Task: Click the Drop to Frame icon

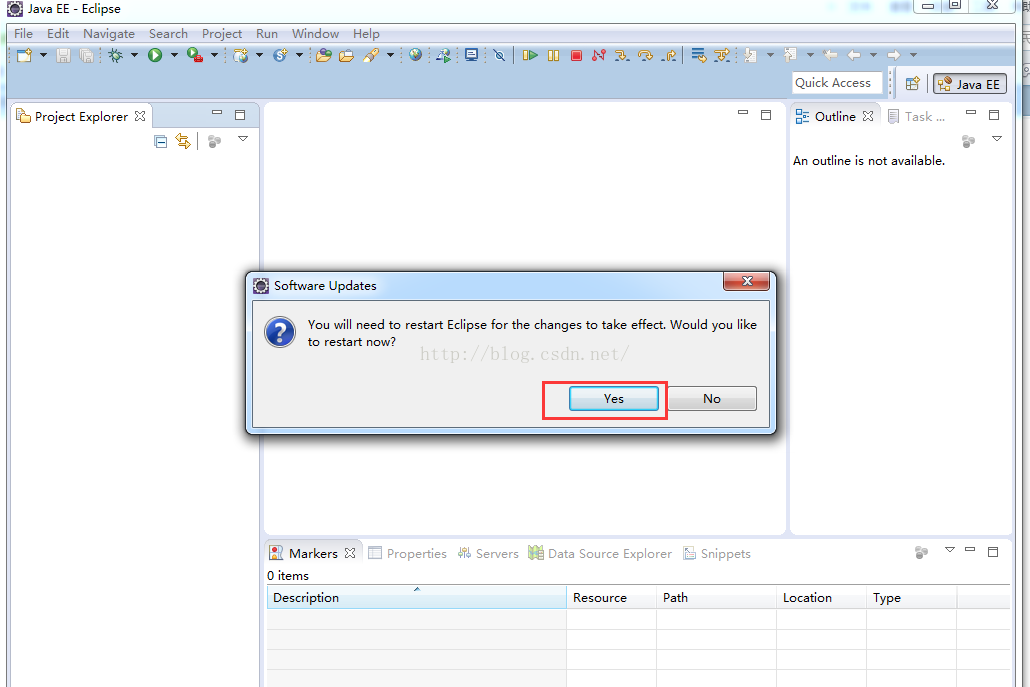Action: (x=698, y=55)
